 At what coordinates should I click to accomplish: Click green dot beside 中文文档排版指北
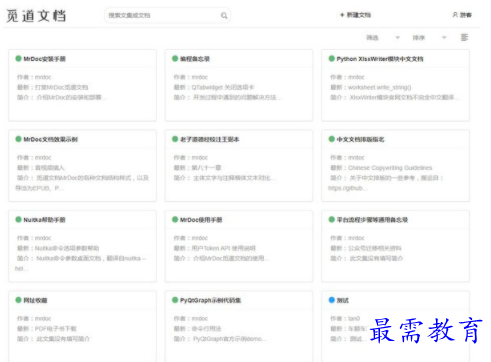point(331,139)
